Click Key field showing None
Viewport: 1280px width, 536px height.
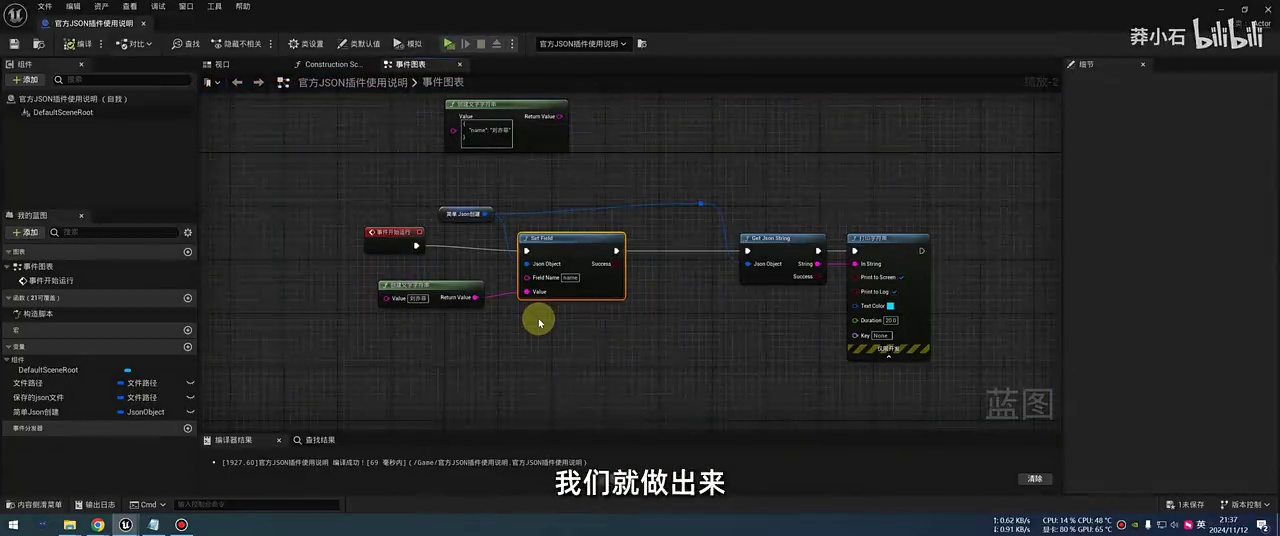[881, 336]
